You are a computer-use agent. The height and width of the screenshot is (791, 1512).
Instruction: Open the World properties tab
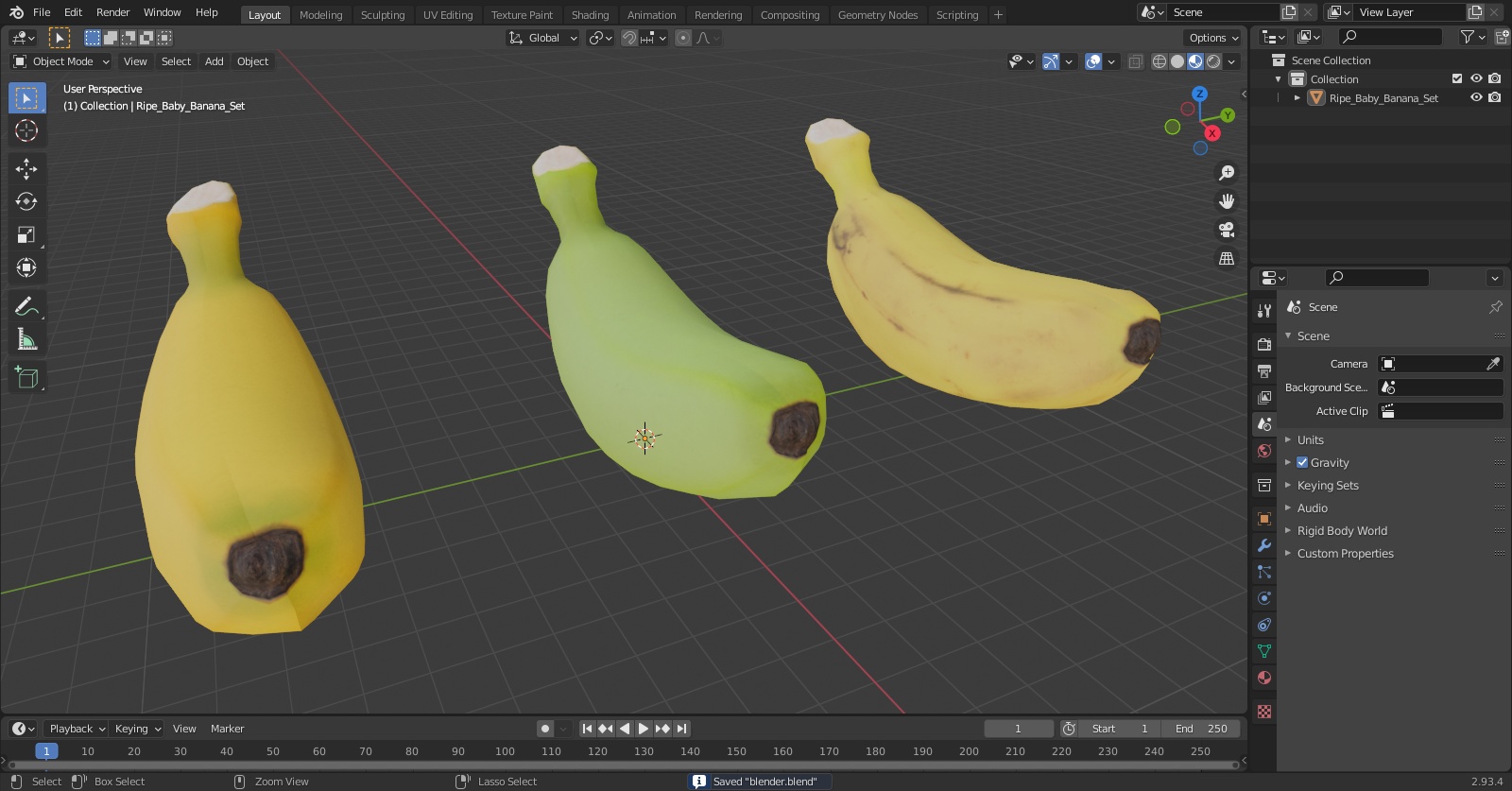tap(1263, 451)
